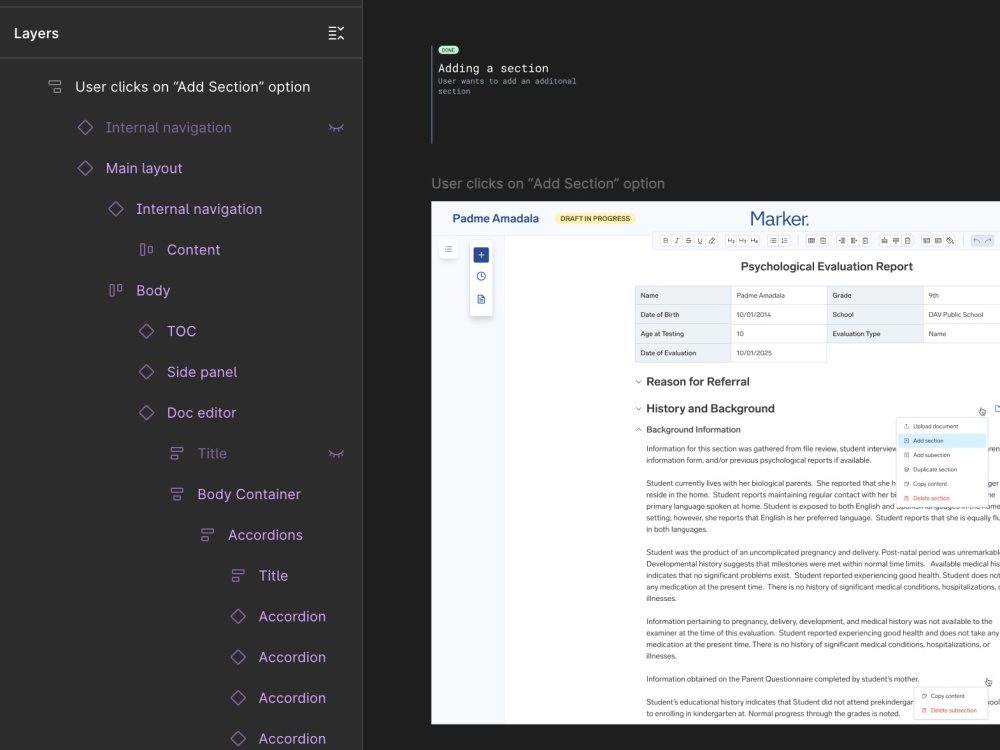Collapse the Background Information subsection chevron
This screenshot has width=1000, height=750.
(x=638, y=430)
